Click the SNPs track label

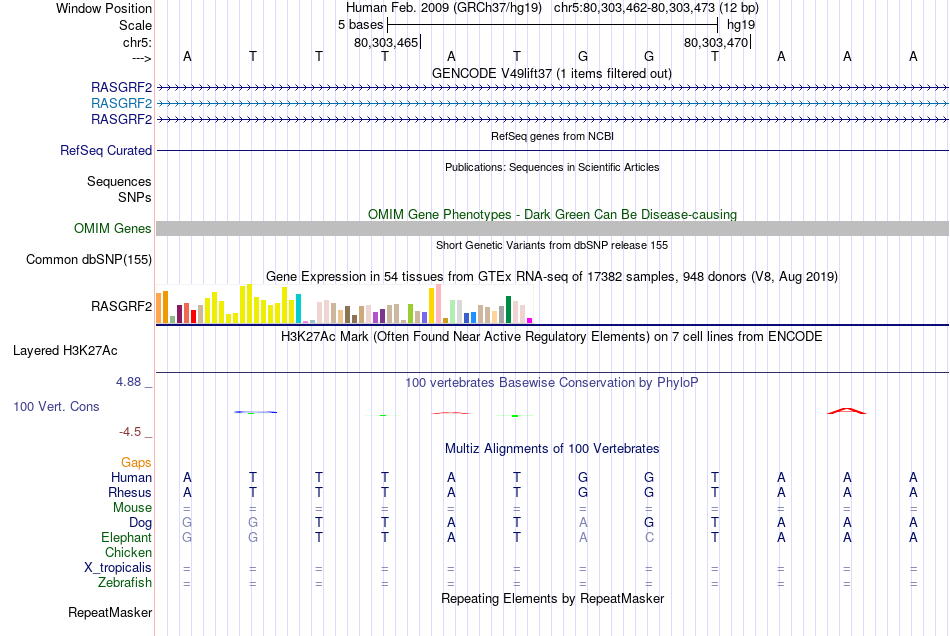(x=135, y=197)
